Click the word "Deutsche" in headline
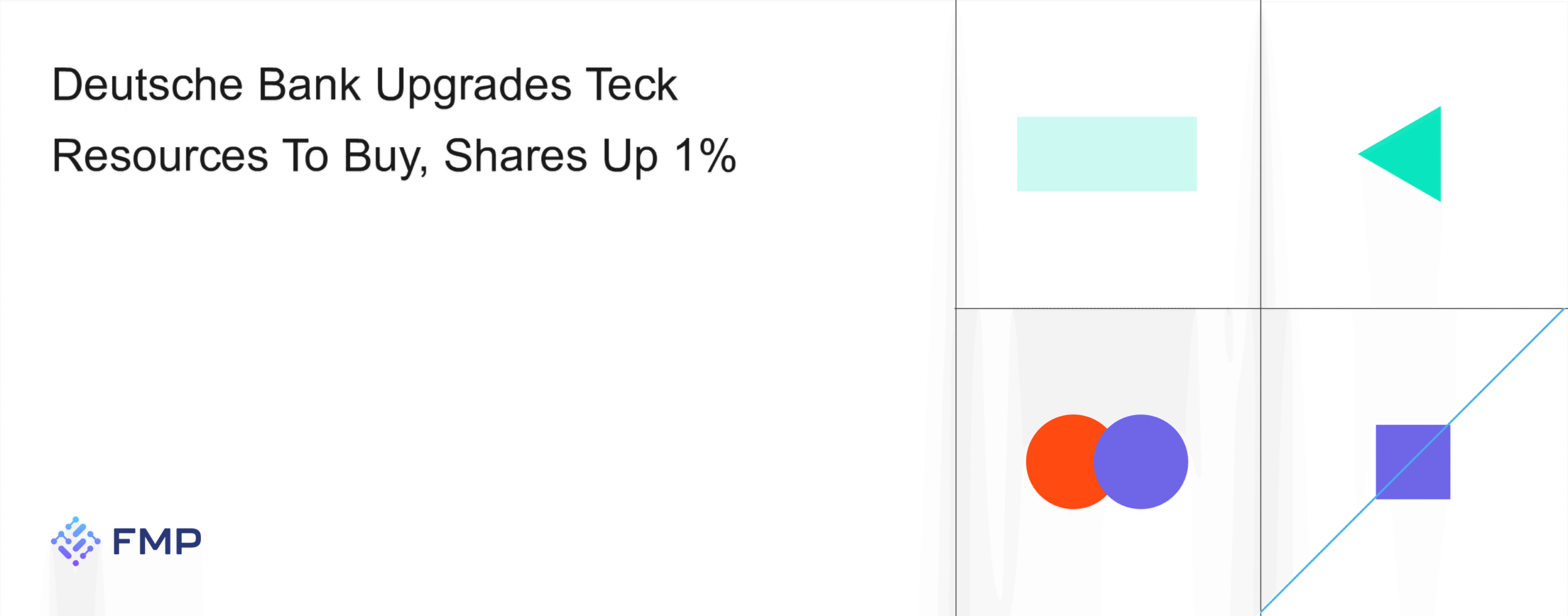Viewport: 1568px width, 616px height. click(148, 85)
